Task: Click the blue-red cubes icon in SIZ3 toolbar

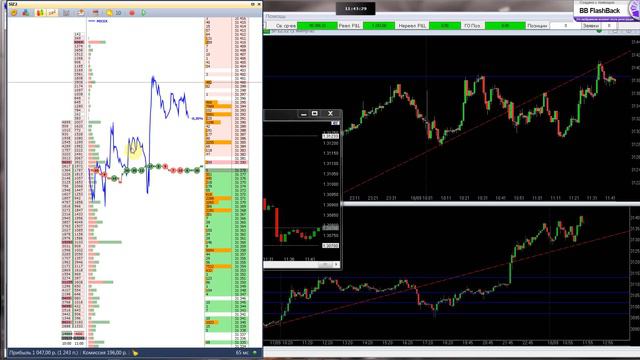Action: (26, 13)
